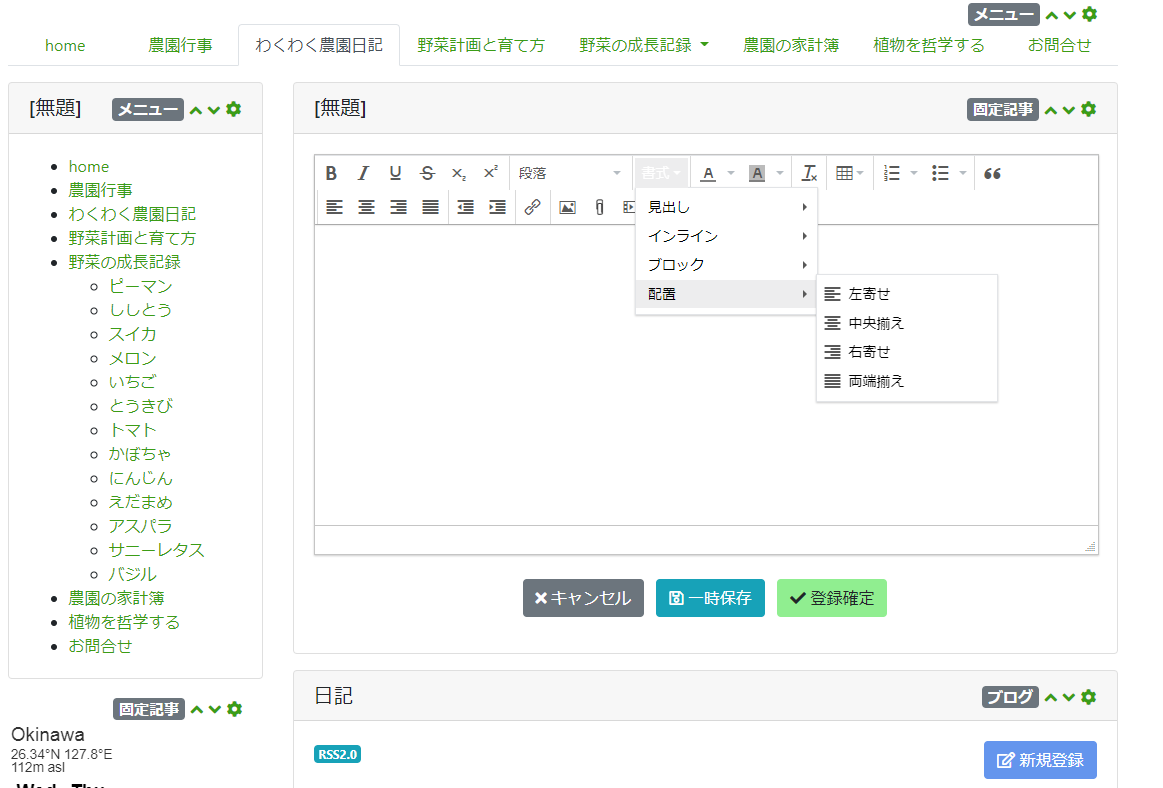This screenshot has width=1163, height=788.
Task: Toggle italic formatting in the editor
Action: pyautogui.click(x=363, y=173)
